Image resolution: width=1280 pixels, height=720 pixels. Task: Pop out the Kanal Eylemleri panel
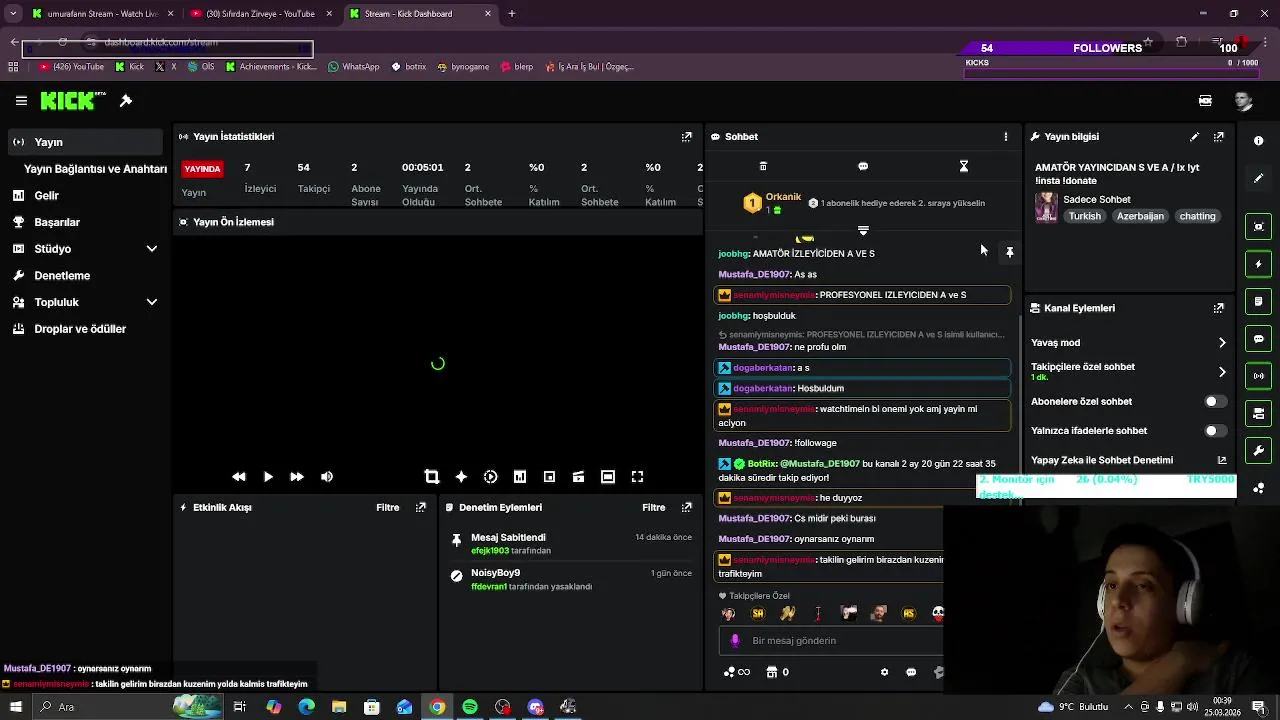1219,309
